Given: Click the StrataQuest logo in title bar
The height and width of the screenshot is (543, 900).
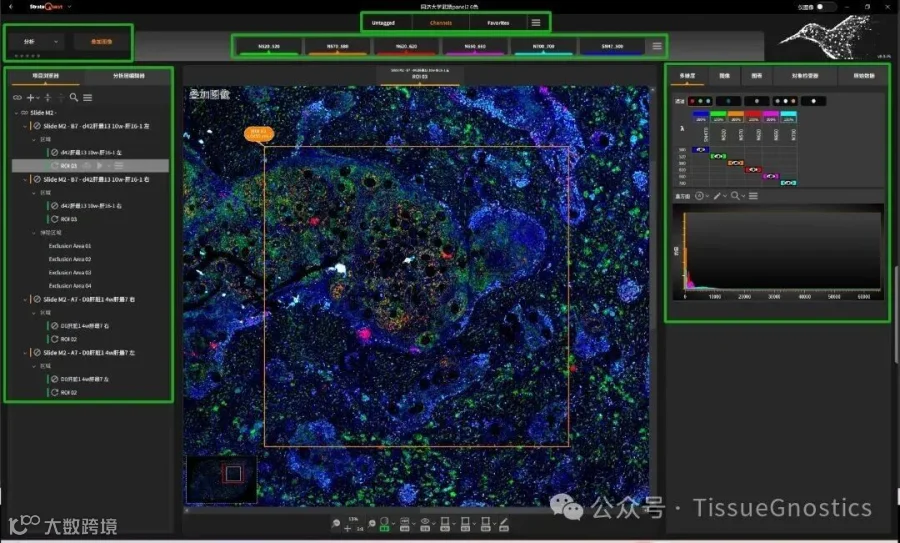Looking at the screenshot, I should [46, 6].
